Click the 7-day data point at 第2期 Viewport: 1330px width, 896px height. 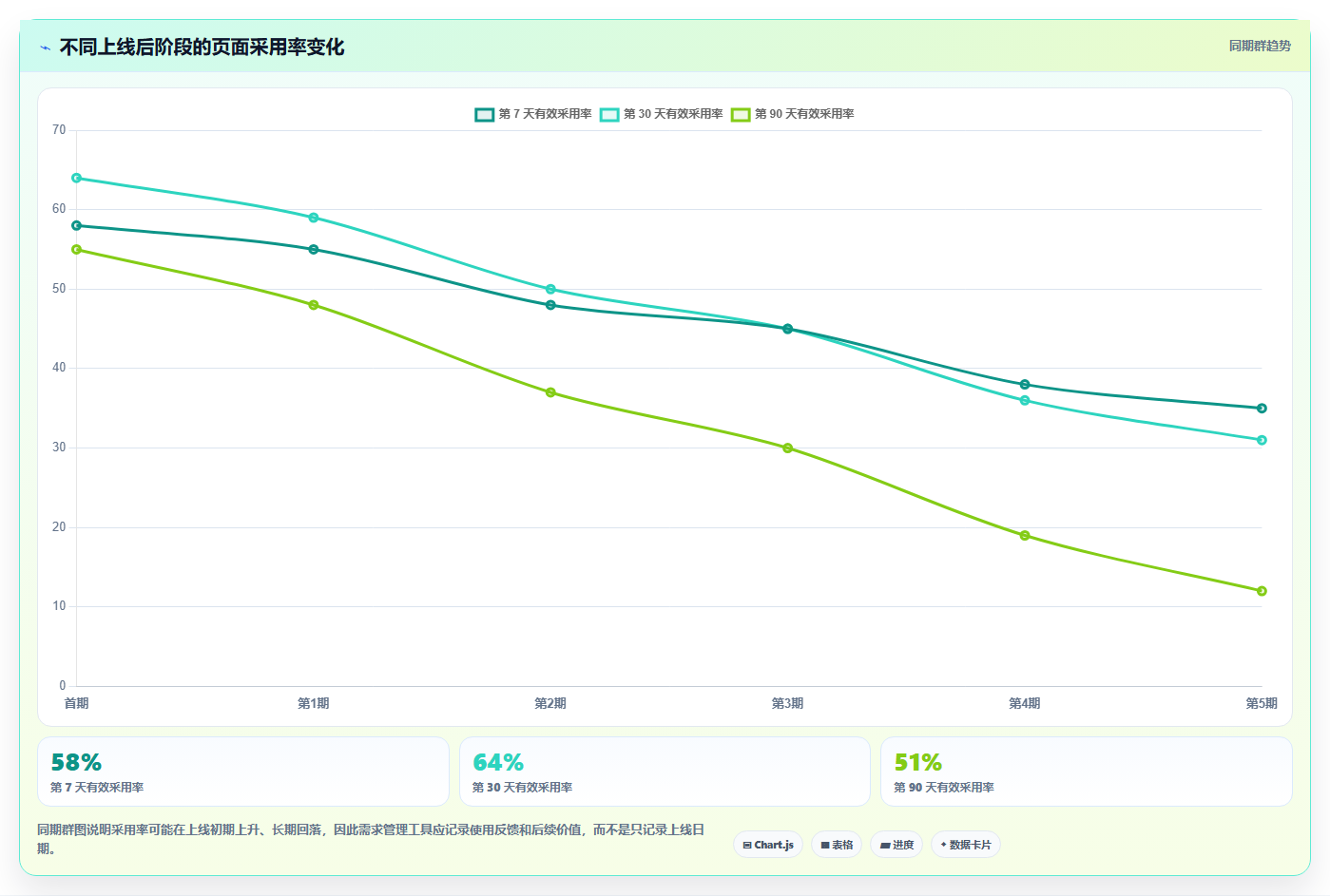[x=550, y=305]
